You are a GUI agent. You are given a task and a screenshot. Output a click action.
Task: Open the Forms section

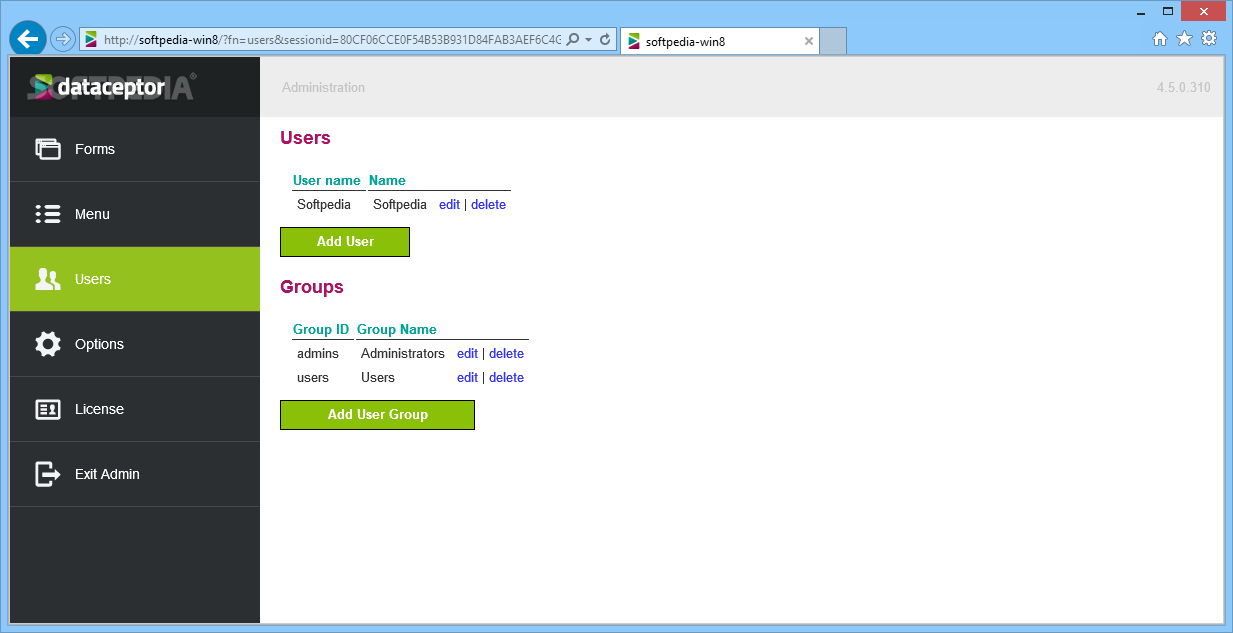pyautogui.click(x=135, y=149)
